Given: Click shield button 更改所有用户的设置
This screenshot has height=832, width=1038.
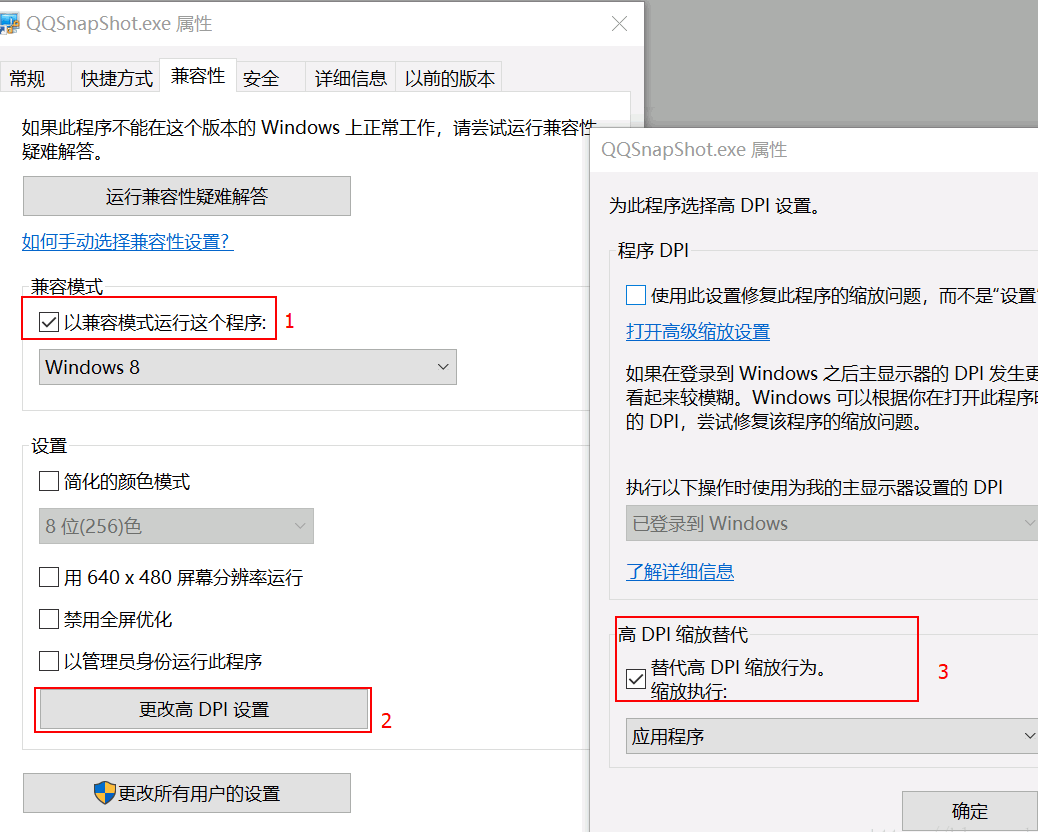Looking at the screenshot, I should click(x=187, y=794).
